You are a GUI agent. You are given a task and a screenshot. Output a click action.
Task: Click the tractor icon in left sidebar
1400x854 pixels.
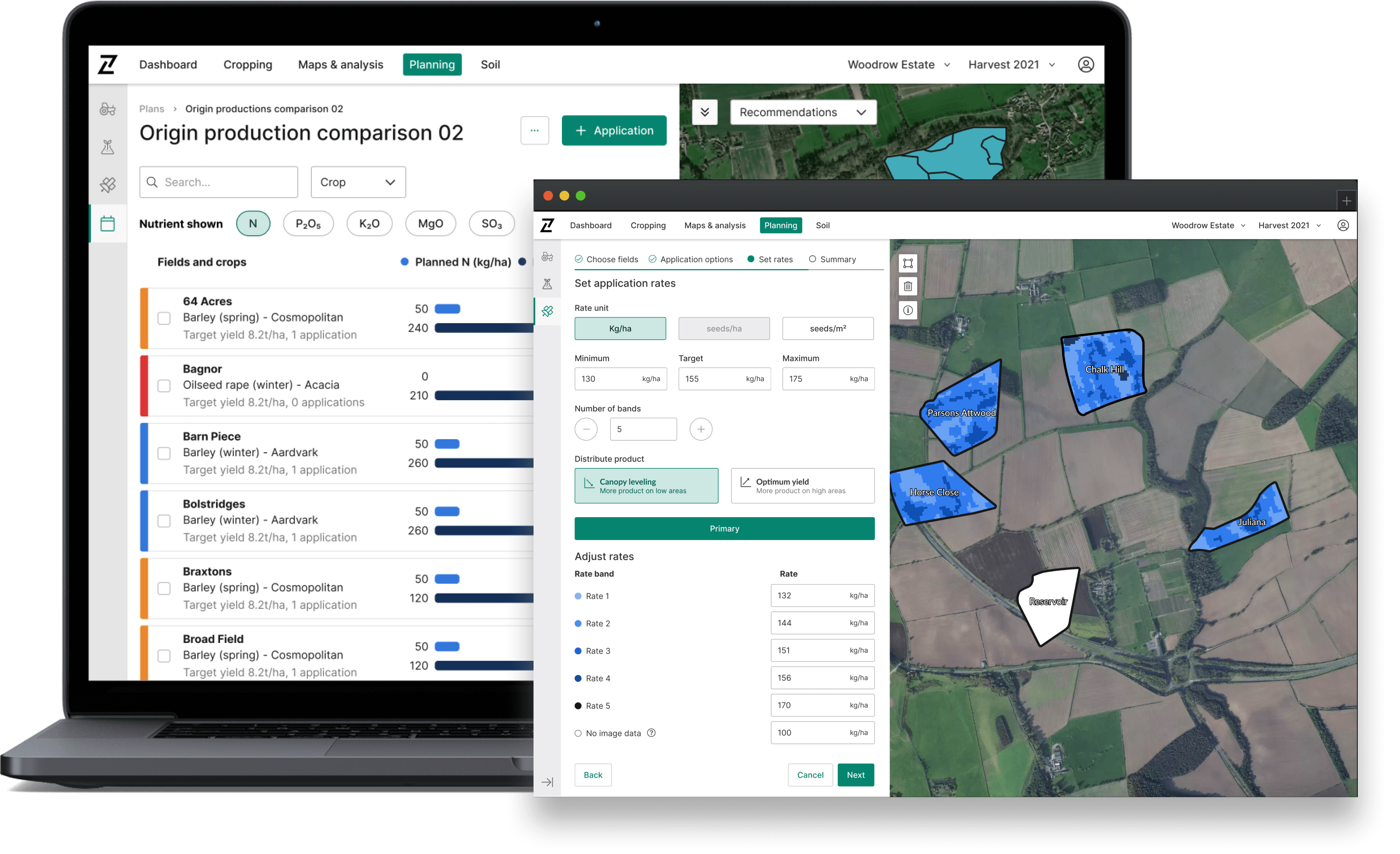pyautogui.click(x=107, y=109)
